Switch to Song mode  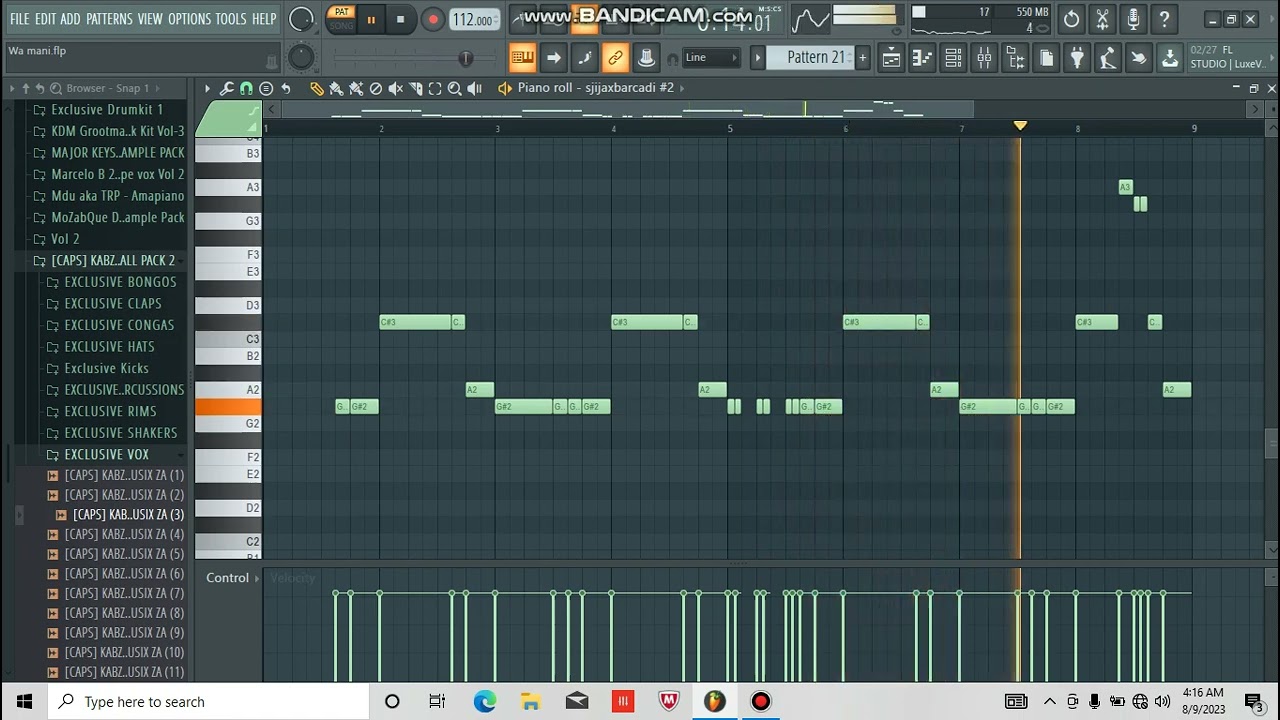[x=342, y=26]
